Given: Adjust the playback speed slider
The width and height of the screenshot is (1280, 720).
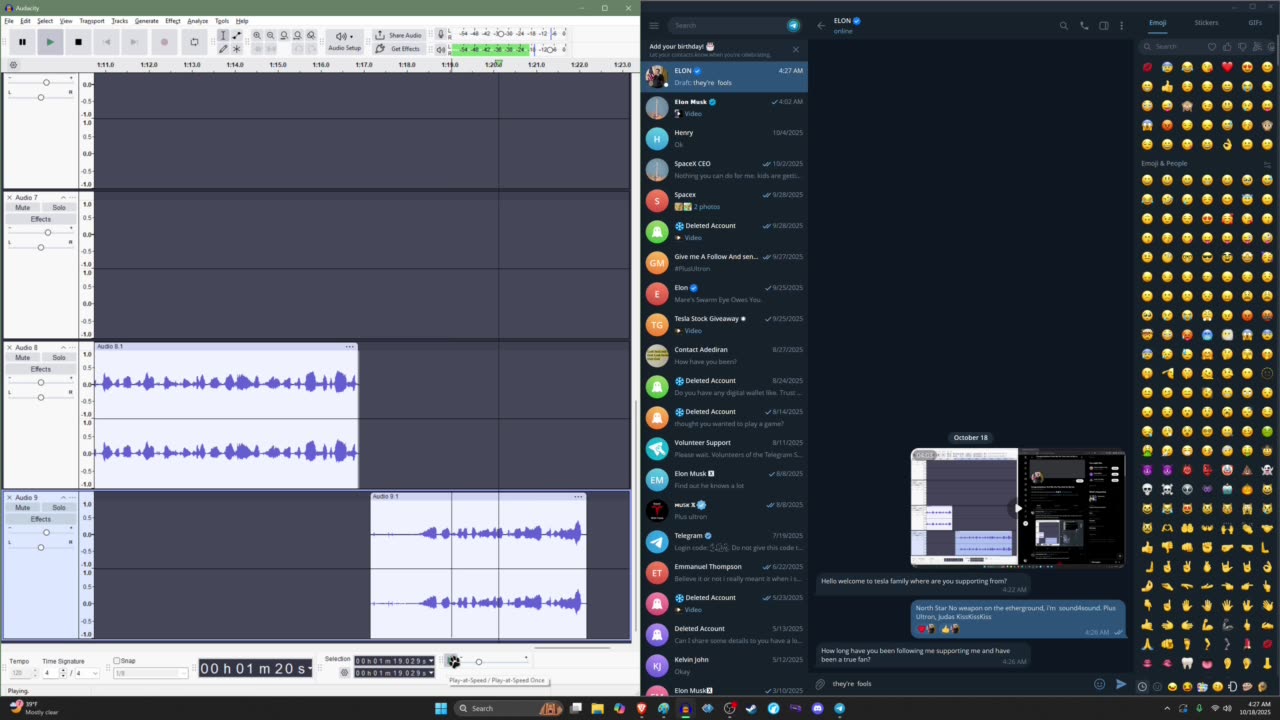Looking at the screenshot, I should click(x=479, y=661).
